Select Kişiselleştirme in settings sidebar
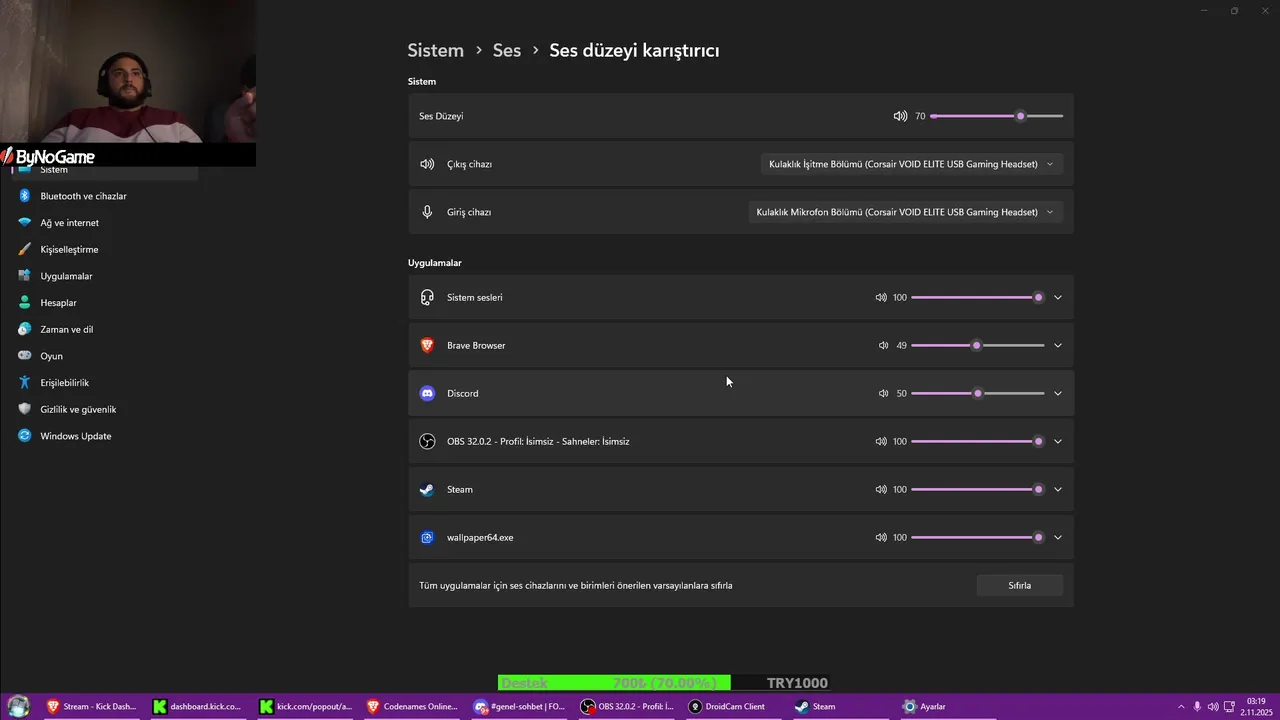Screen dimensions: 1280x720 [69, 249]
